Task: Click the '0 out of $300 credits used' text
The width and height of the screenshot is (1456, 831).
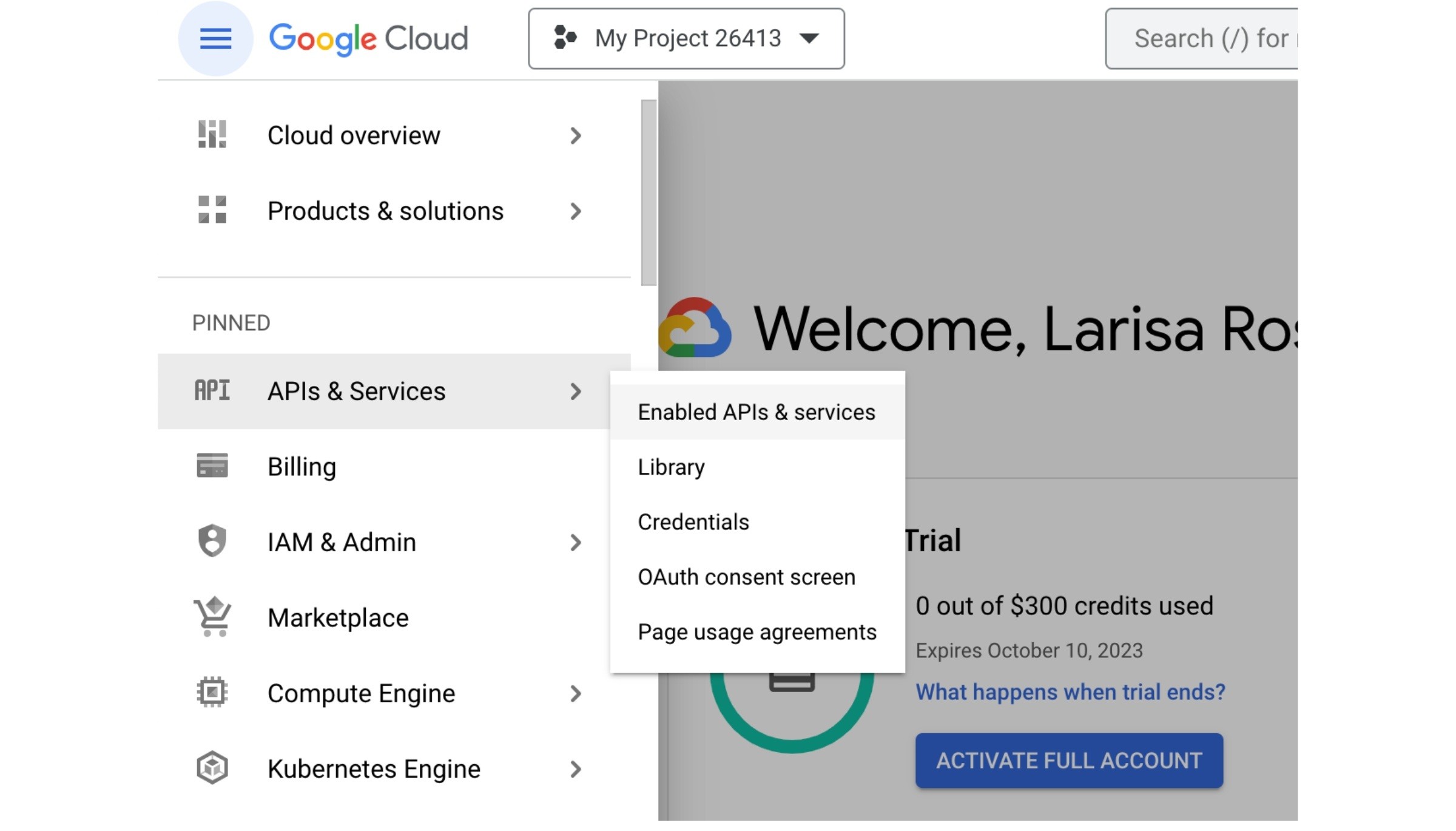Action: pyautogui.click(x=1064, y=606)
